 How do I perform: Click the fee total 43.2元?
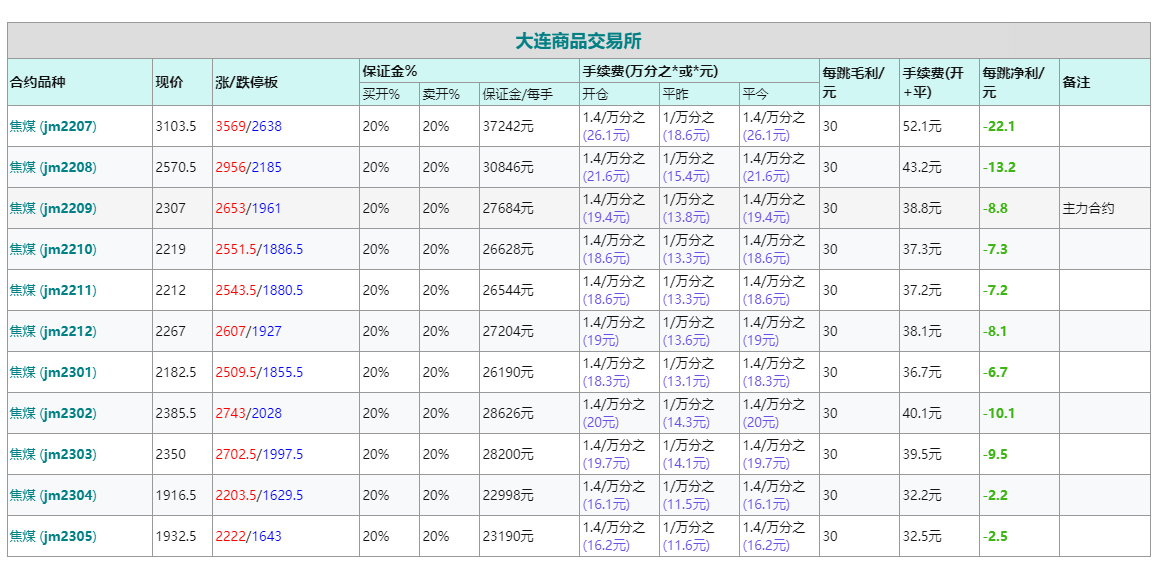point(922,168)
